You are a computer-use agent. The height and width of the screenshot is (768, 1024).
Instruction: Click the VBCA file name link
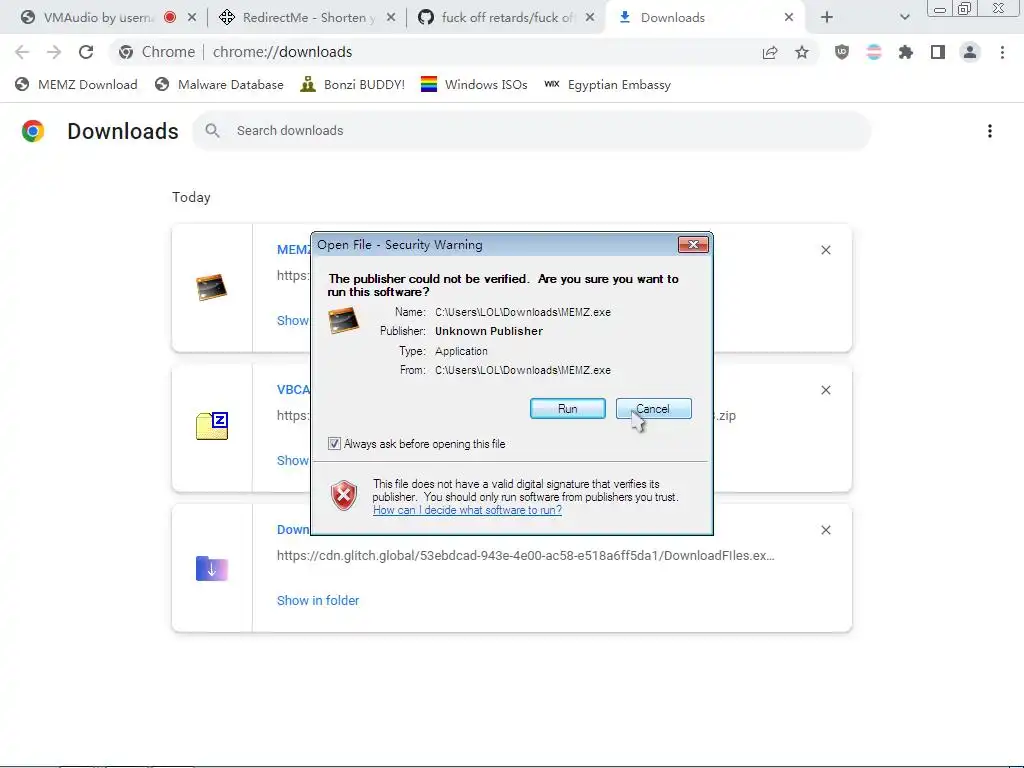[x=293, y=390]
